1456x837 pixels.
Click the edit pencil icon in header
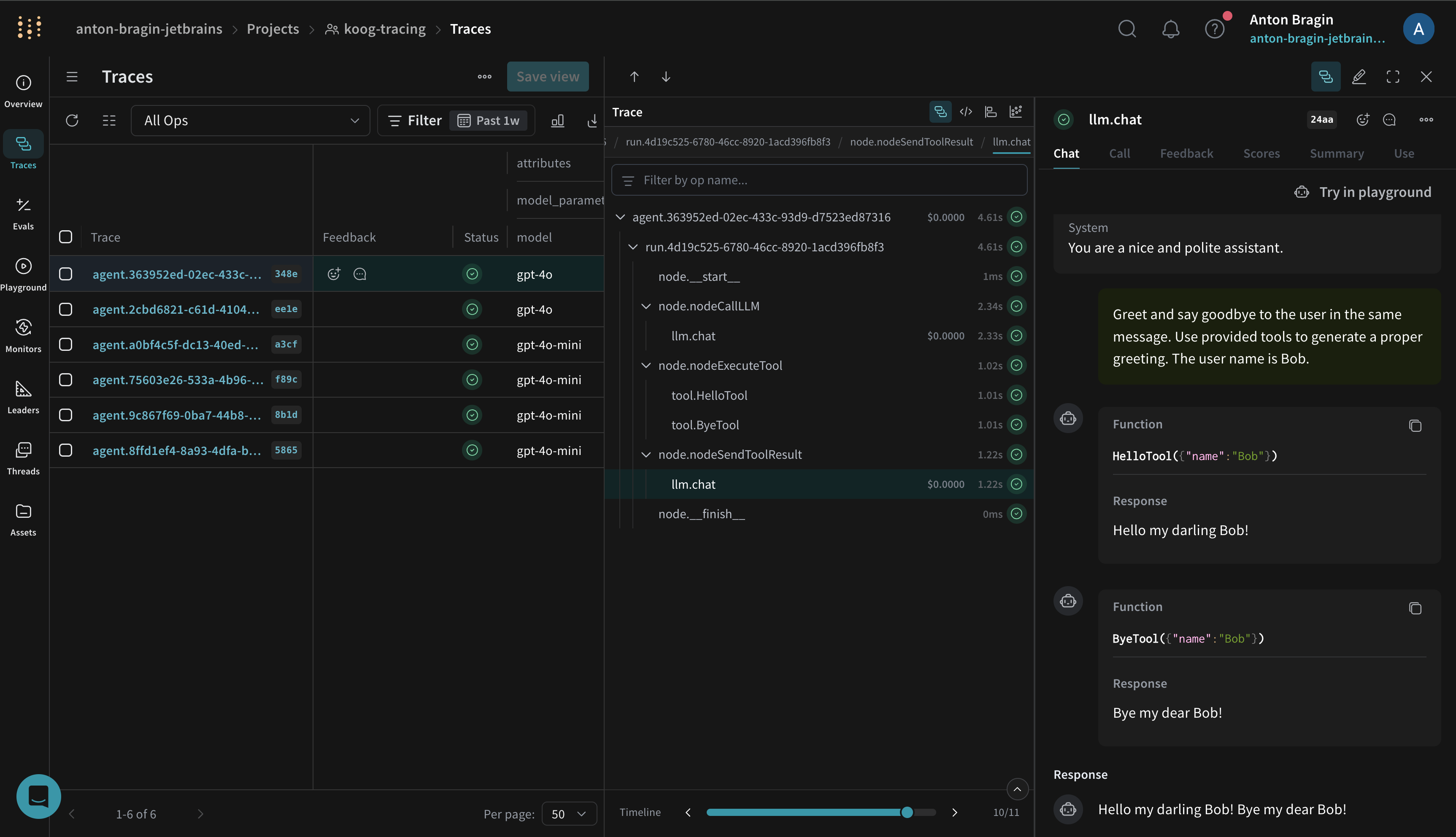click(1359, 76)
